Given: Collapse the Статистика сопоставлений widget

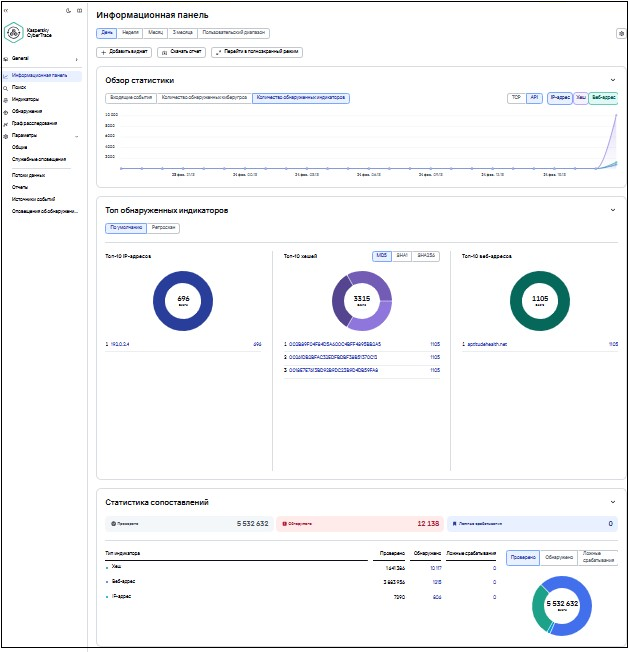Looking at the screenshot, I should [613, 502].
